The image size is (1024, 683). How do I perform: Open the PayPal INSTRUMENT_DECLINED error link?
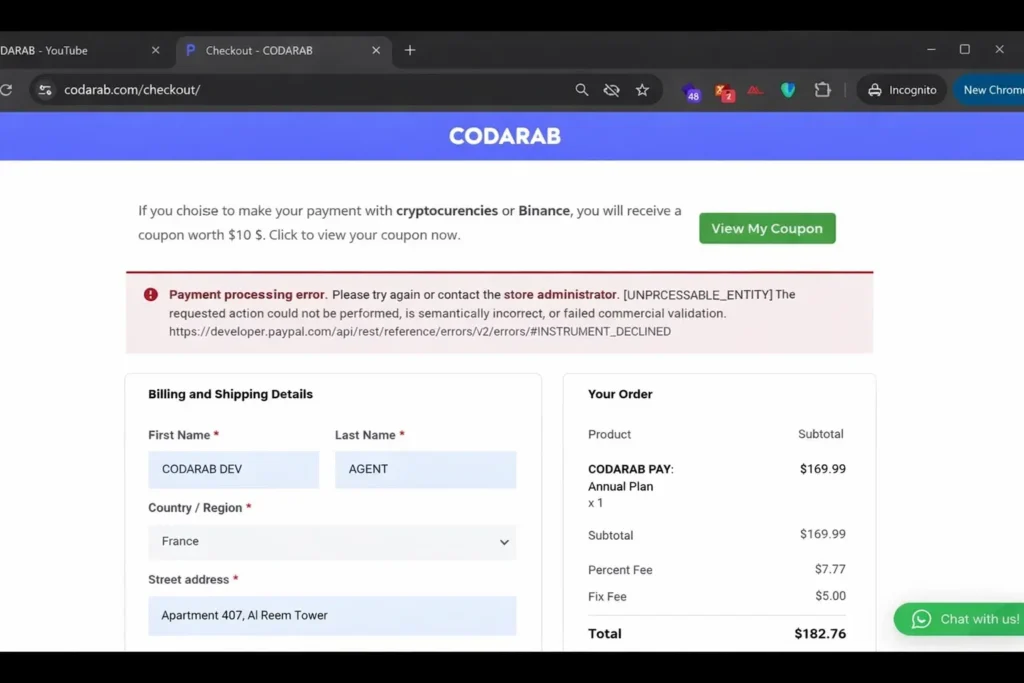tap(419, 331)
